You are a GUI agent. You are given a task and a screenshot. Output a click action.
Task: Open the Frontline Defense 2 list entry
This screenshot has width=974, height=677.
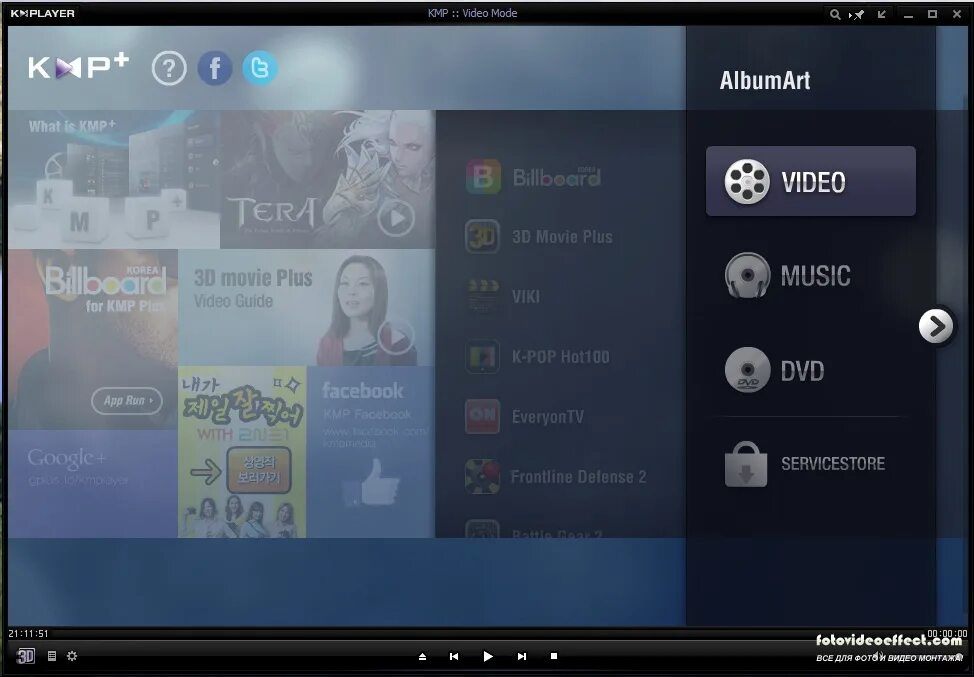(556, 476)
